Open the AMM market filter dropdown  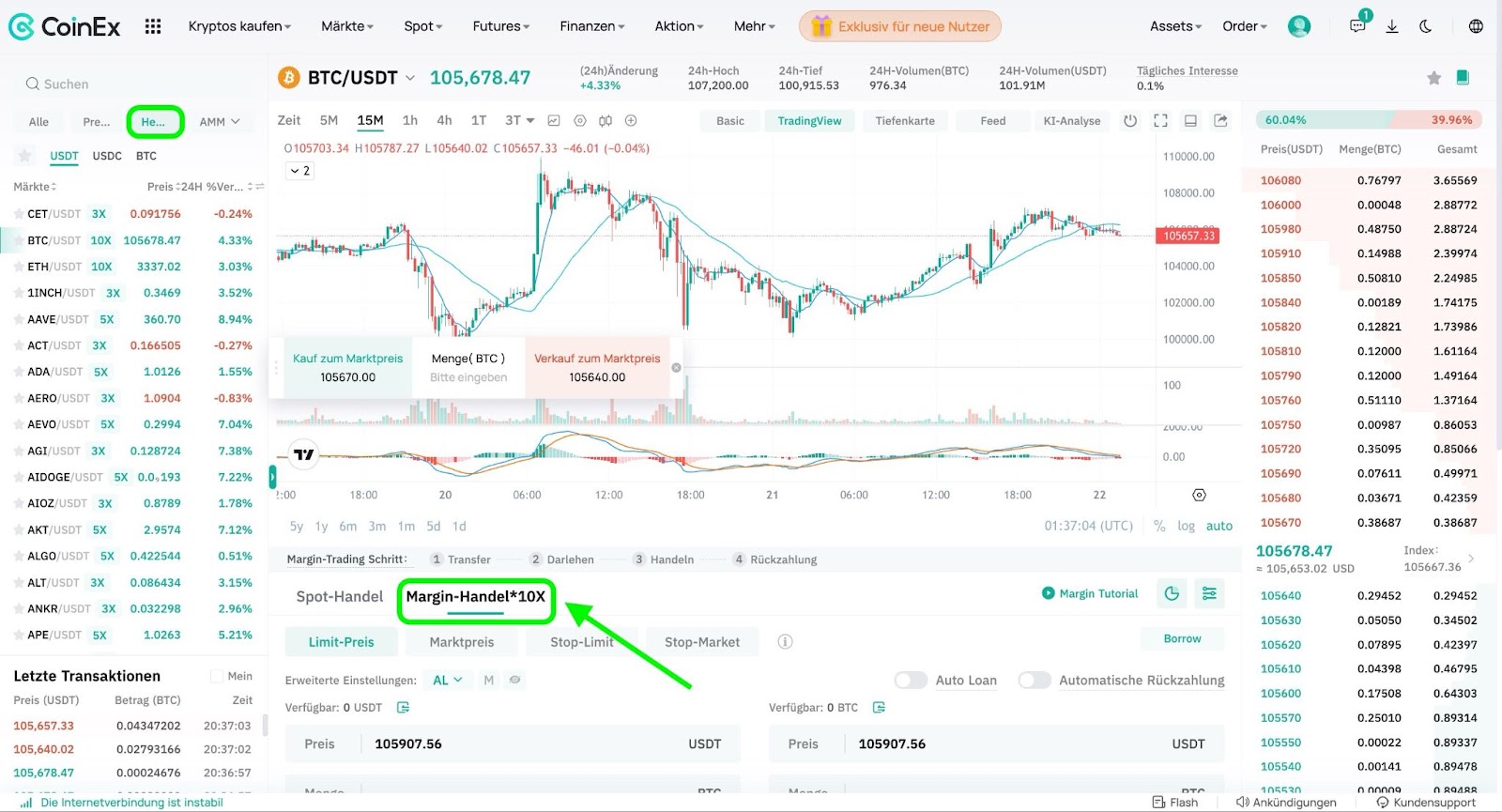[220, 122]
